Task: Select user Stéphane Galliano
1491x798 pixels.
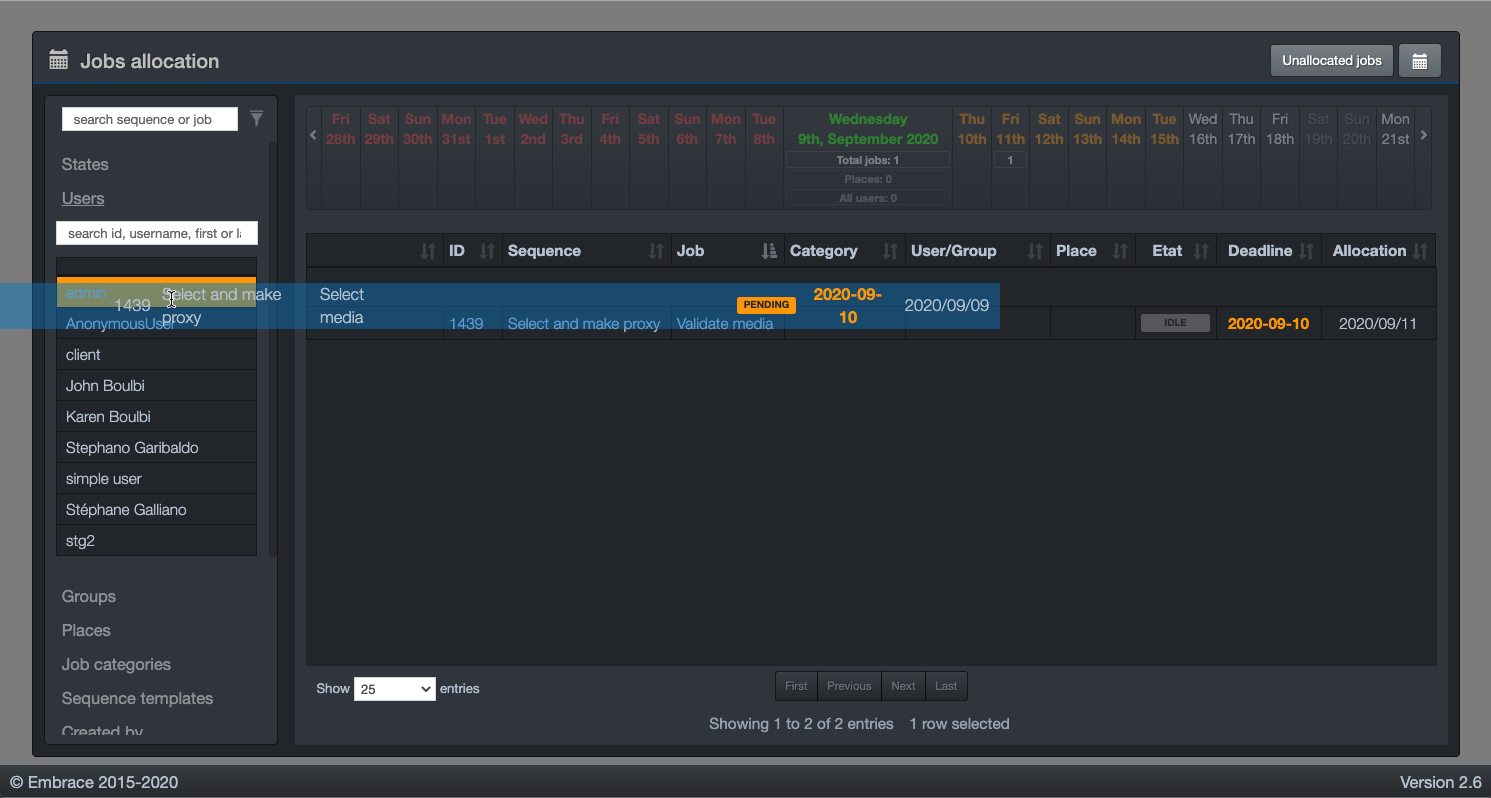Action: click(156, 510)
